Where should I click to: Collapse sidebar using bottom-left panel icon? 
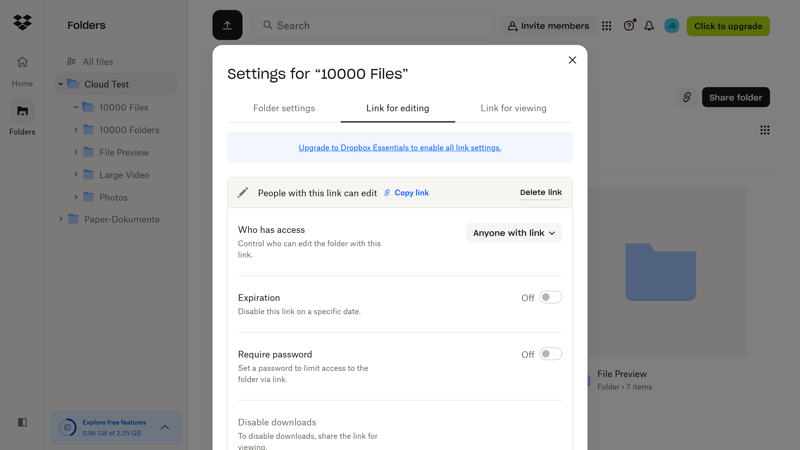22,422
